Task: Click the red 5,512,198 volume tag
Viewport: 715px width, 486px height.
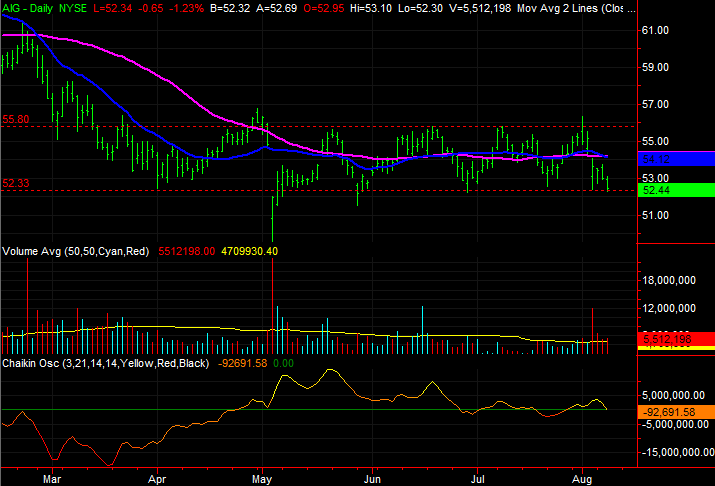Action: (676, 339)
